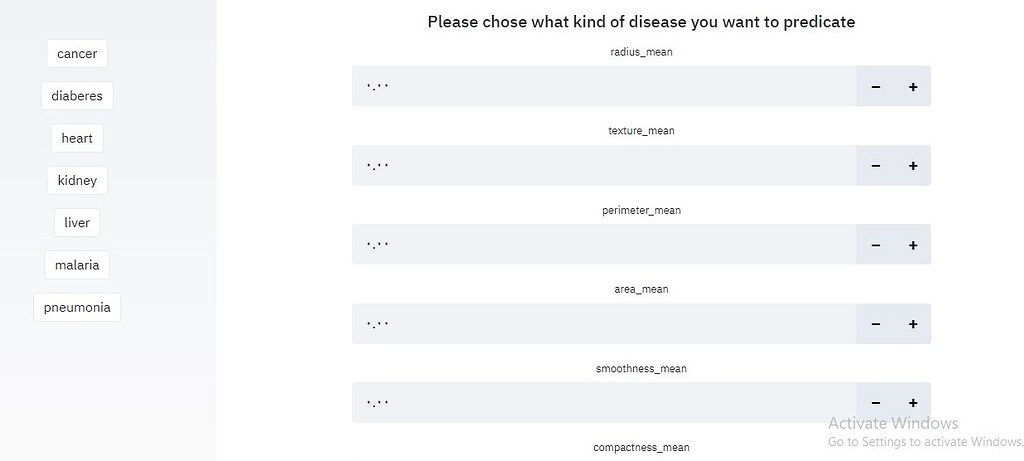Viewport: 1024px width, 461px height.
Task: Increment the perimeter_mean value
Action: point(912,245)
